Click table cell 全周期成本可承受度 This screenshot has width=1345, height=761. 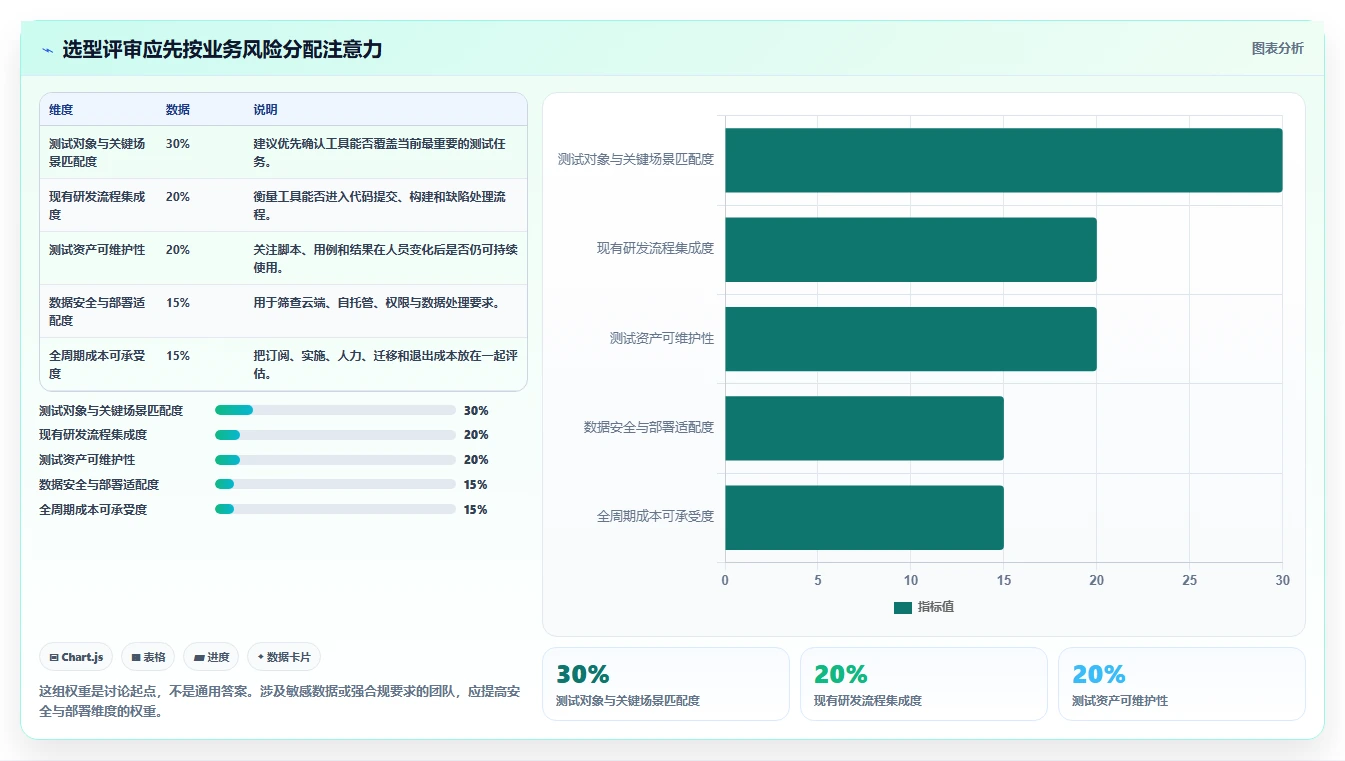point(97,365)
